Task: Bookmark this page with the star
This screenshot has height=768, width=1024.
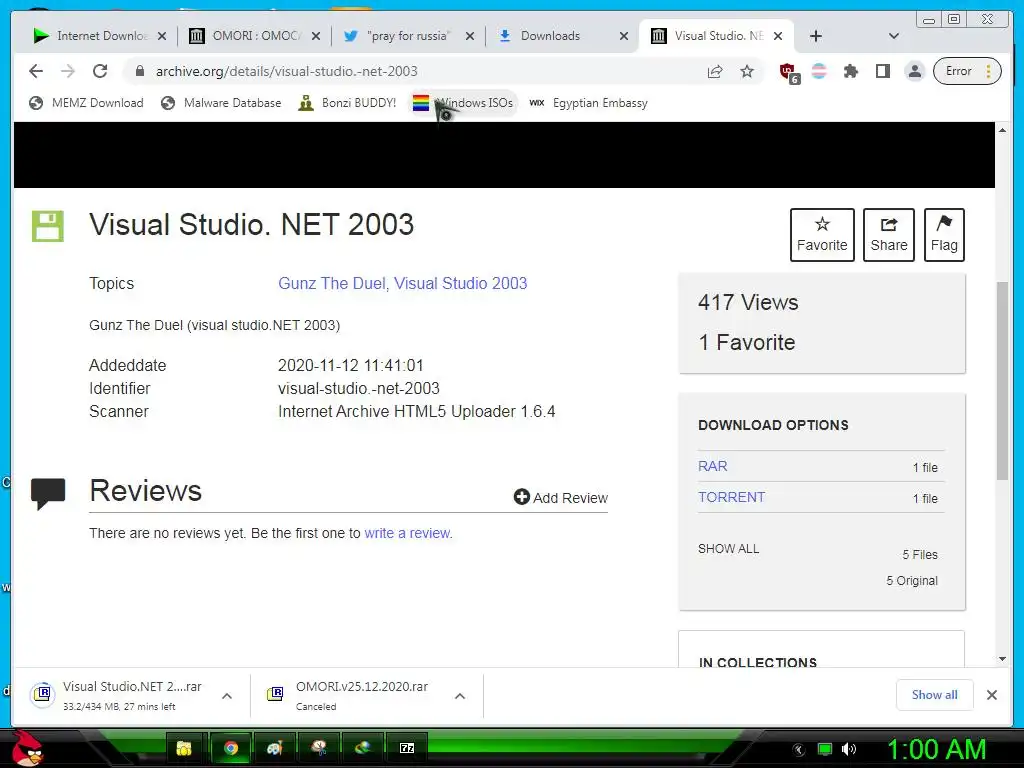Action: point(747,71)
